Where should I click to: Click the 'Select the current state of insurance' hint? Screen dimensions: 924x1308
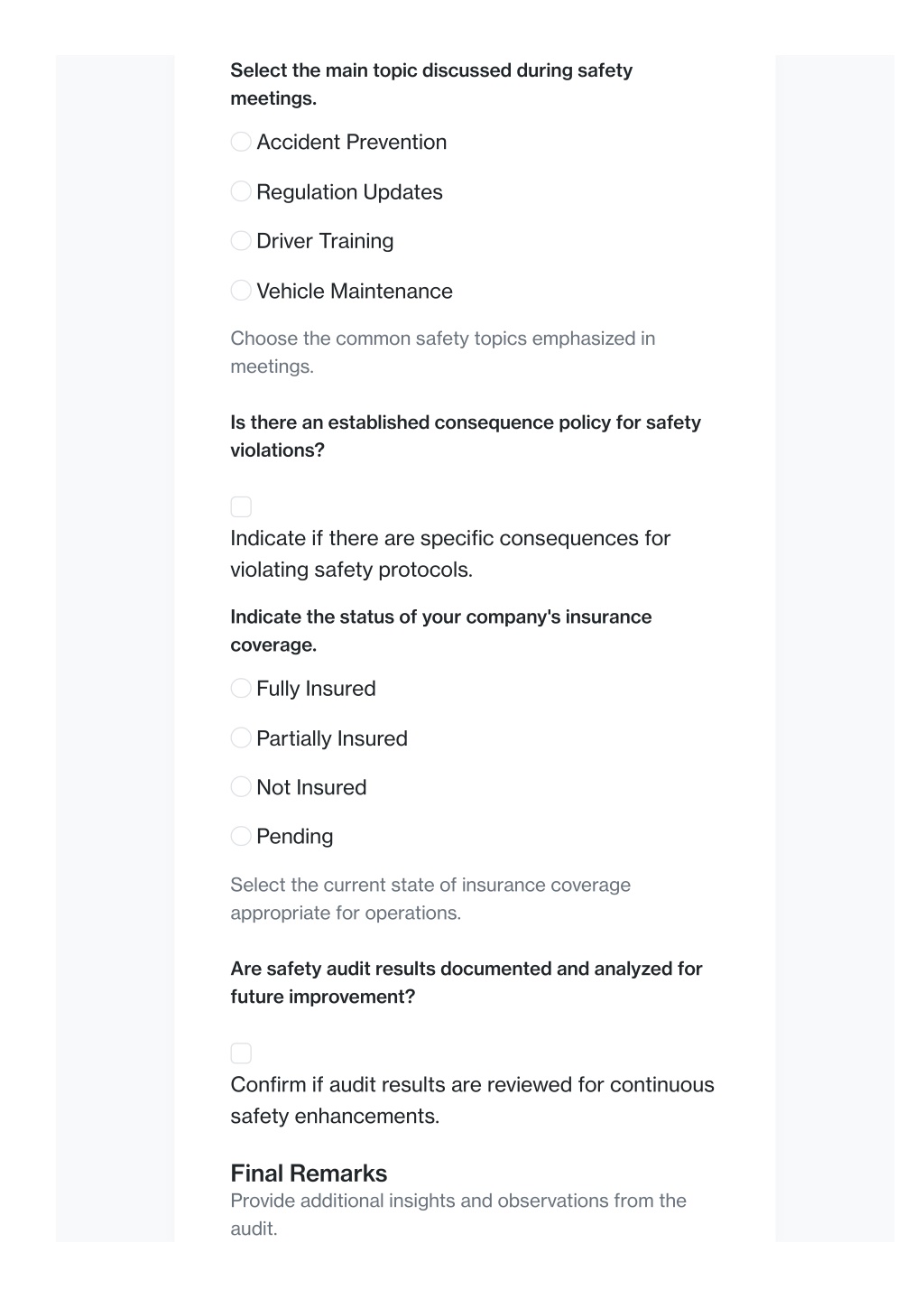pos(430,899)
